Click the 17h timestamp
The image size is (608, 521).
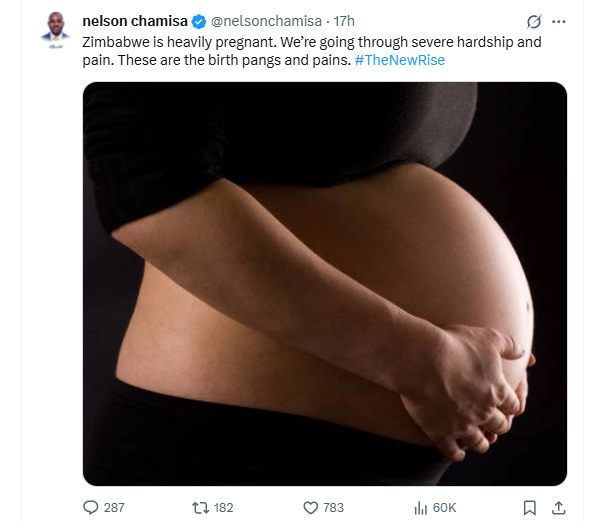[x=344, y=21]
